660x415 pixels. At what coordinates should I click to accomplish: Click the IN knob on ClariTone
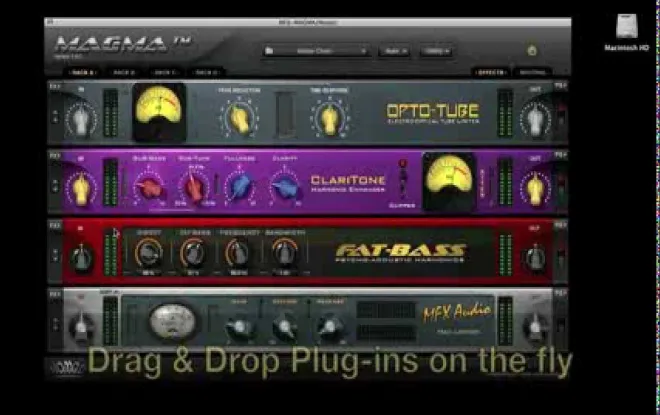click(x=81, y=189)
